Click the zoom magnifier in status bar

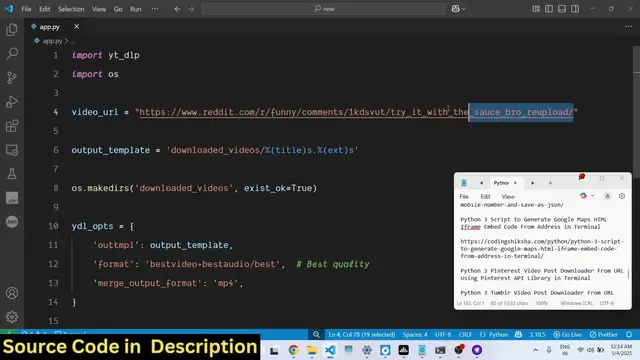(x=316, y=334)
